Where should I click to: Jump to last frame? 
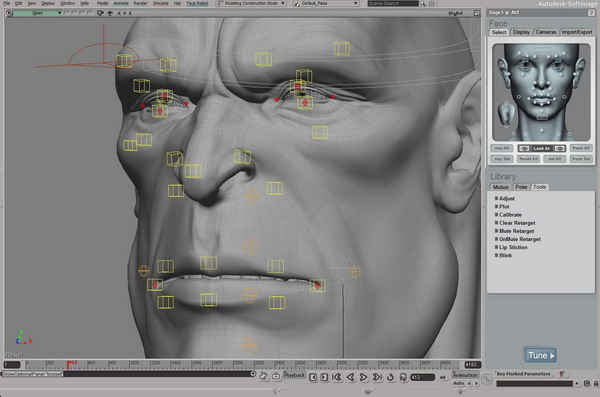tap(377, 377)
